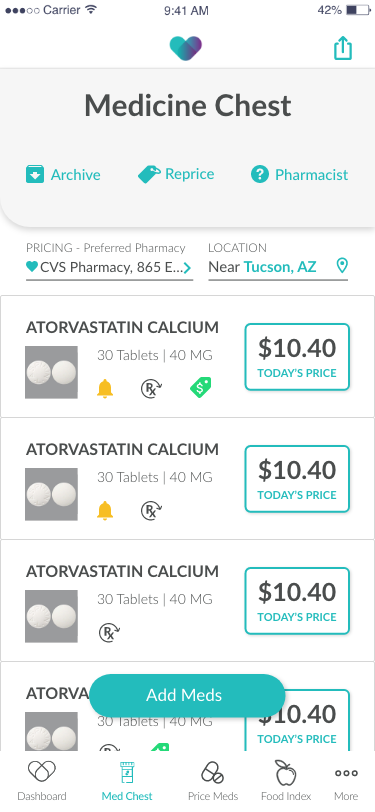Tap refill Rx icon on first medication
This screenshot has width=375, height=812.
point(152,388)
